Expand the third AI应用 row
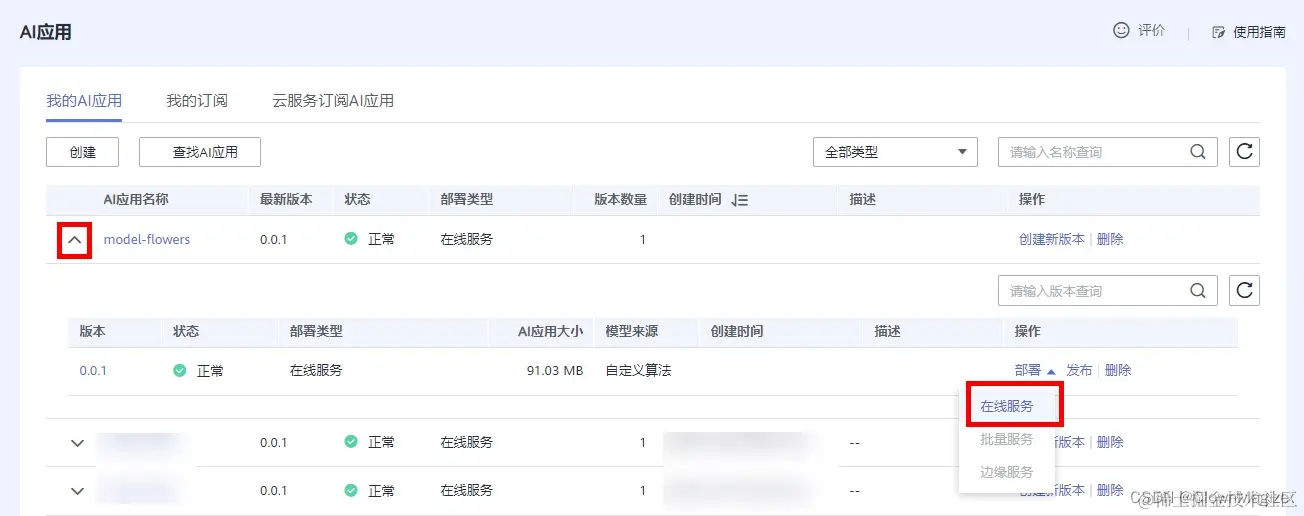The image size is (1304, 516). [x=78, y=491]
